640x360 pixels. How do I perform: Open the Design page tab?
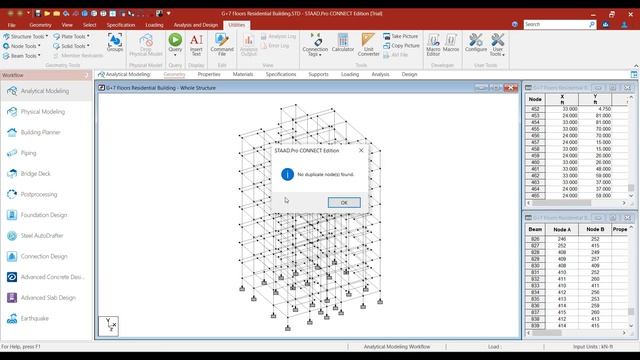tap(409, 74)
